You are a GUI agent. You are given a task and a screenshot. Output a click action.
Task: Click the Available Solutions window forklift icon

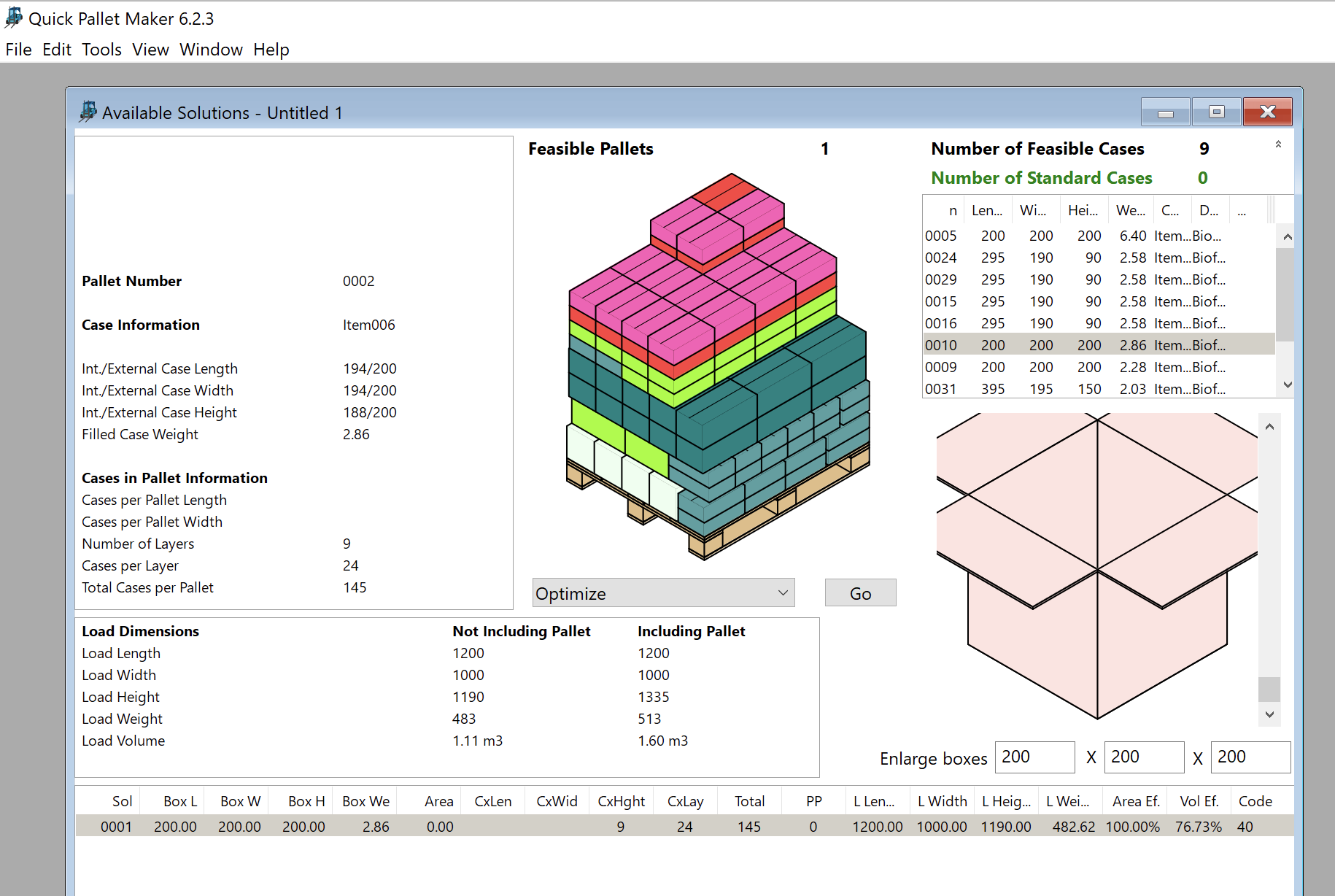click(x=88, y=112)
